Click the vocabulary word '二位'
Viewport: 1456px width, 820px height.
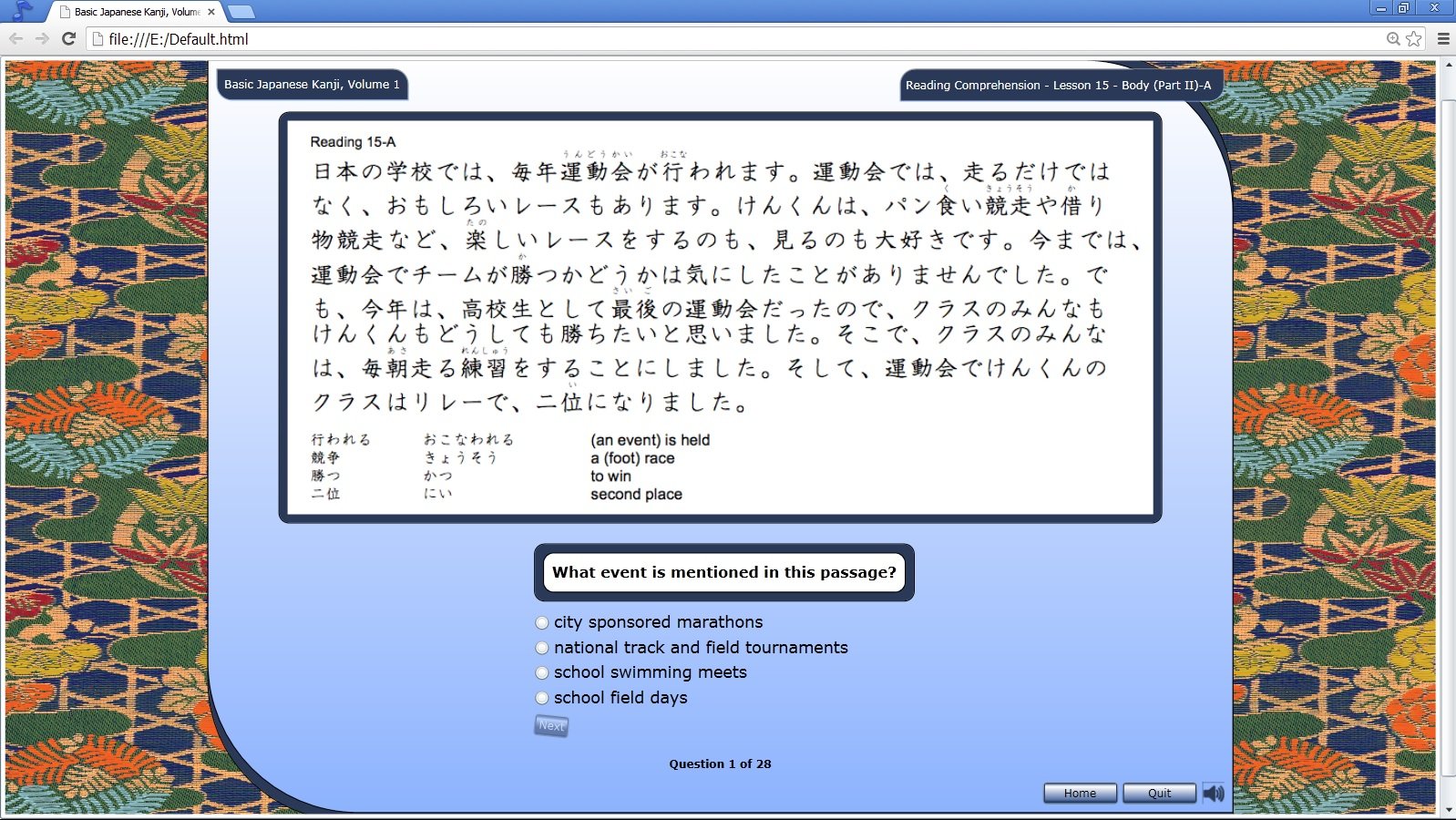coord(325,494)
